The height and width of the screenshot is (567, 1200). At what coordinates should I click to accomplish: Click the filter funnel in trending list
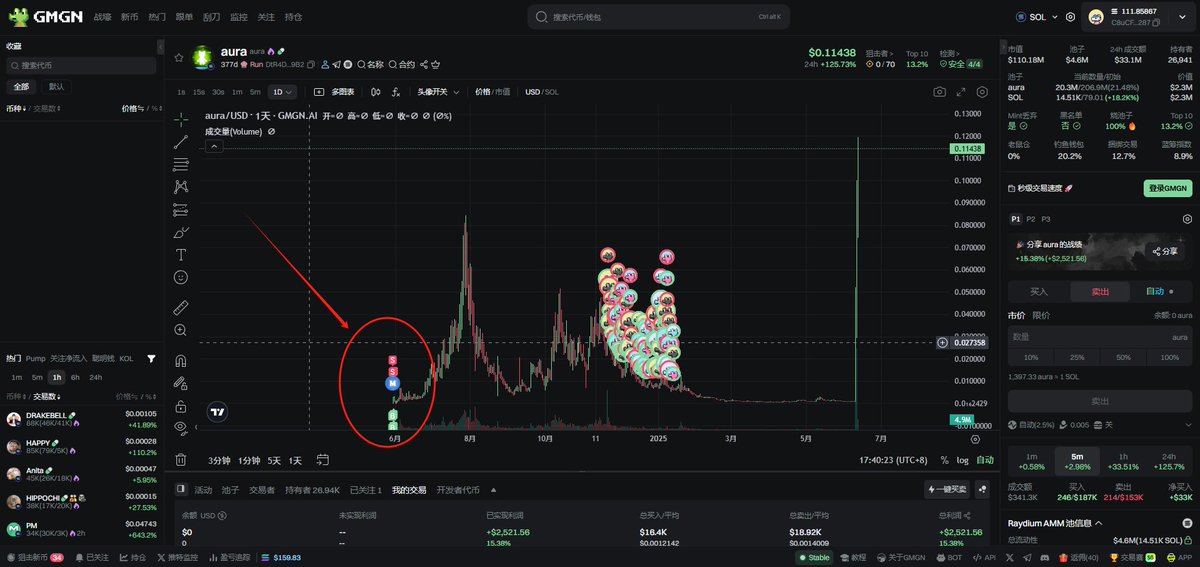[x=151, y=358]
